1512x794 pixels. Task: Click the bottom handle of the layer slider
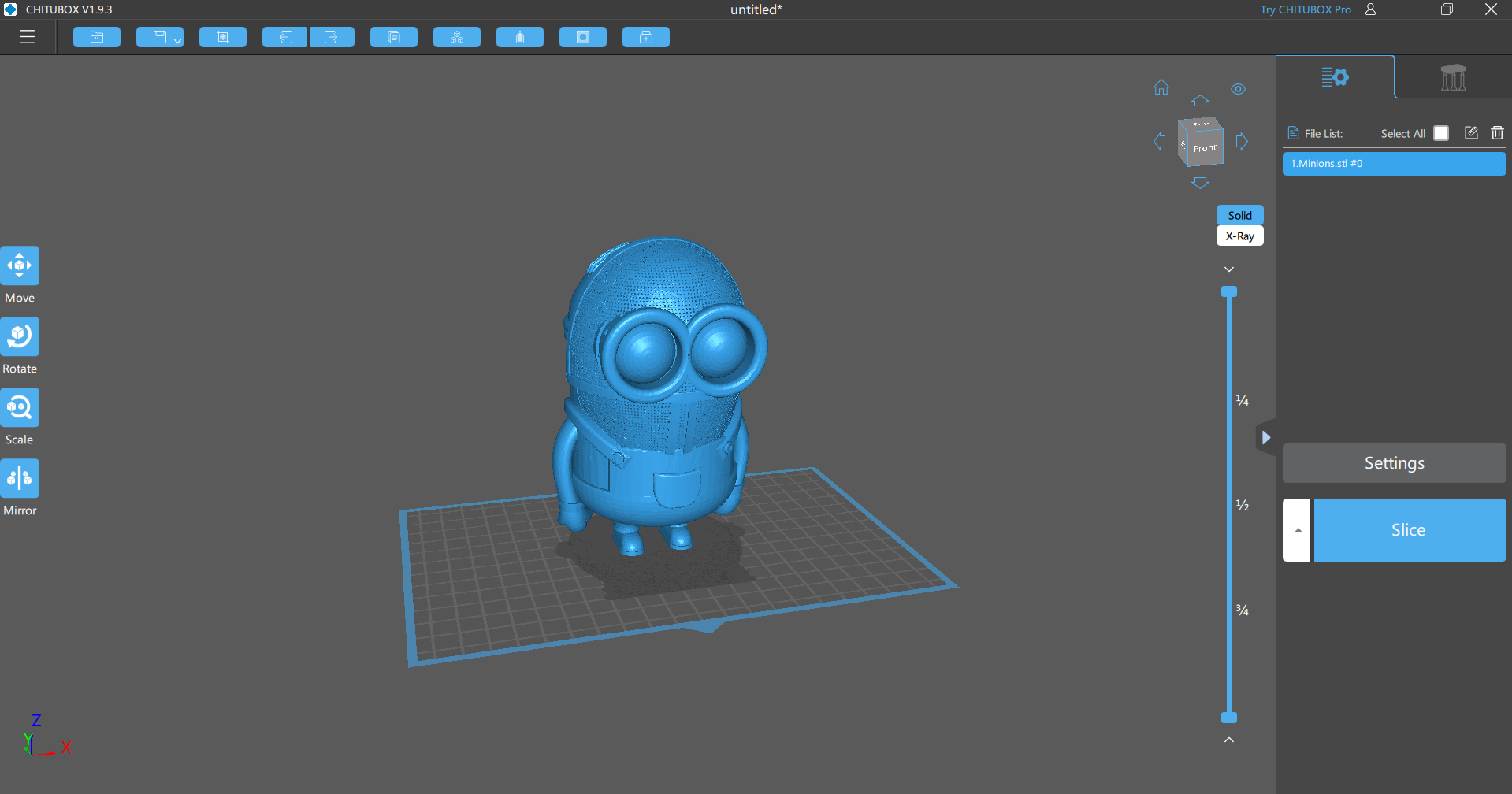tap(1229, 718)
